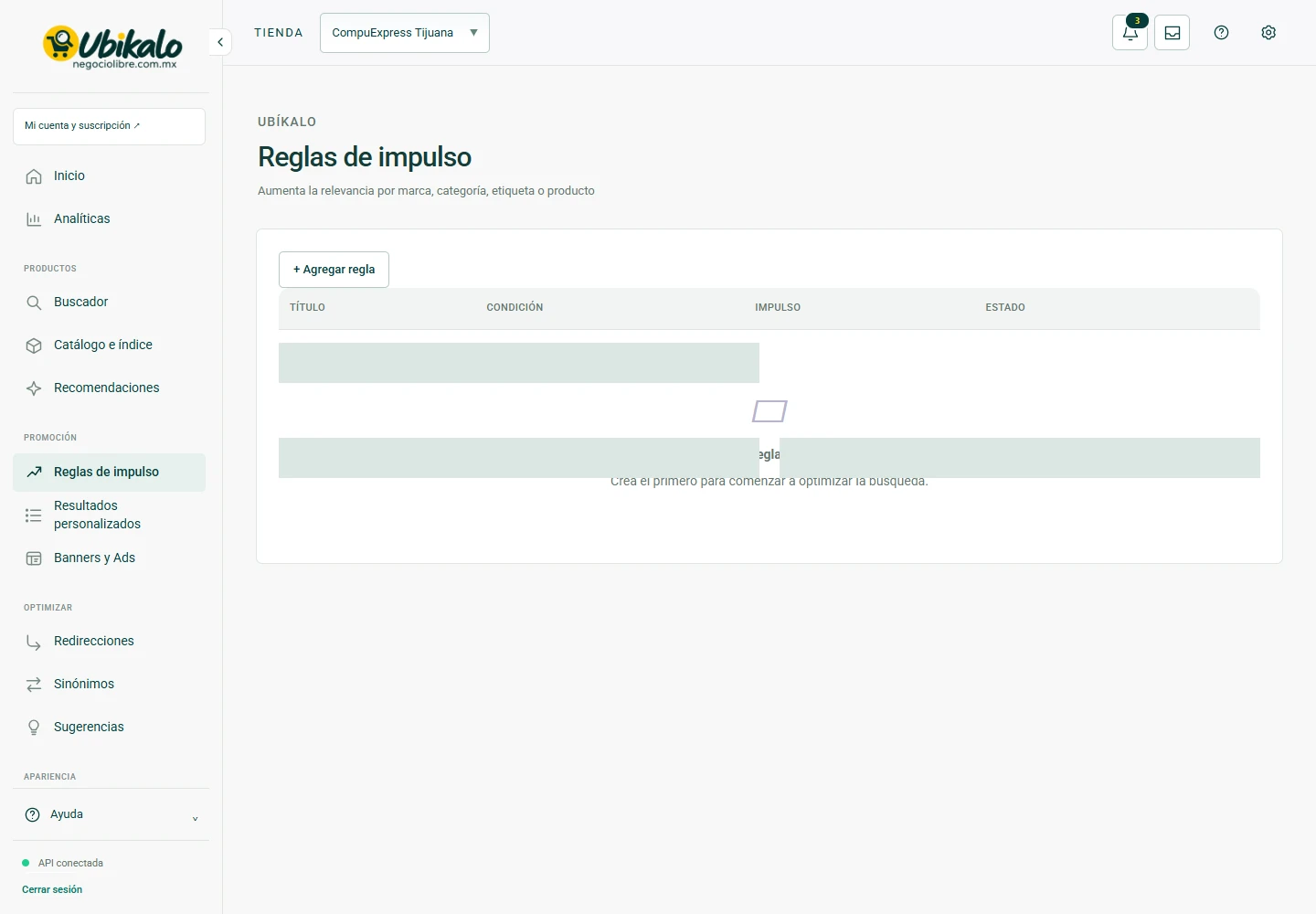Click the API conectada status text
This screenshot has width=1316, height=914.
click(70, 863)
